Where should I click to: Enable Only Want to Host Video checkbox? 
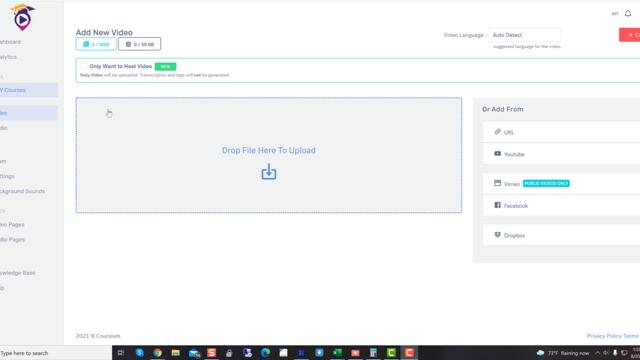84,66
